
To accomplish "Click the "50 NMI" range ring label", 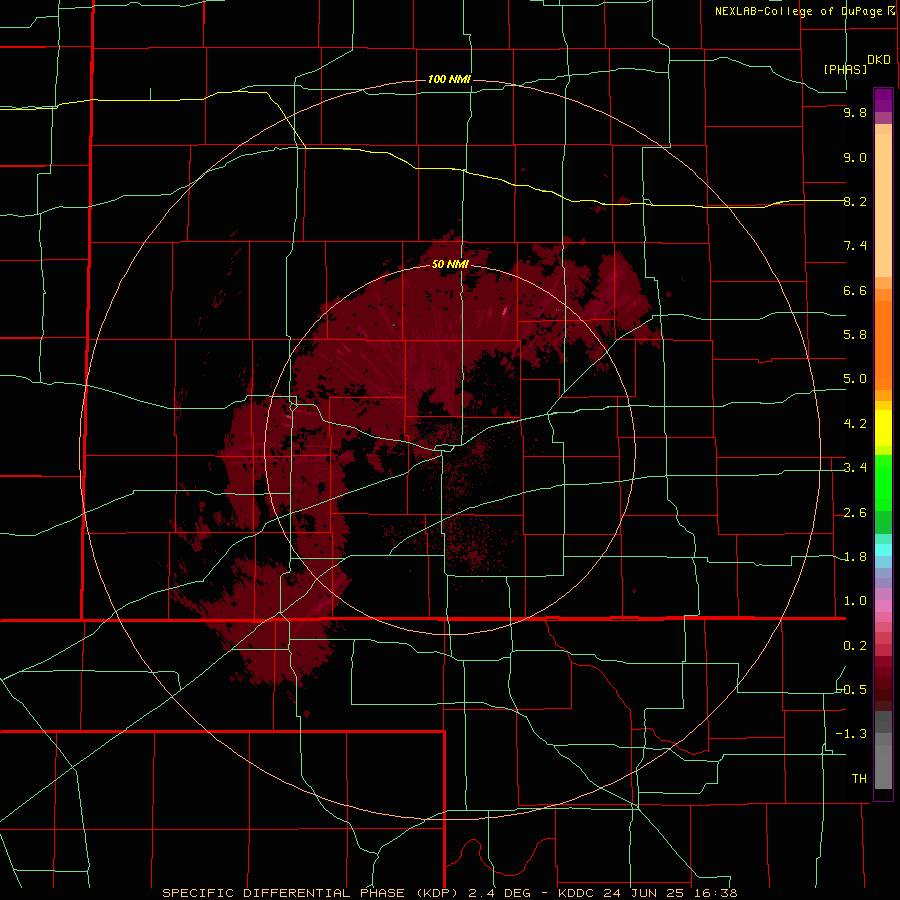I will click(450, 264).
